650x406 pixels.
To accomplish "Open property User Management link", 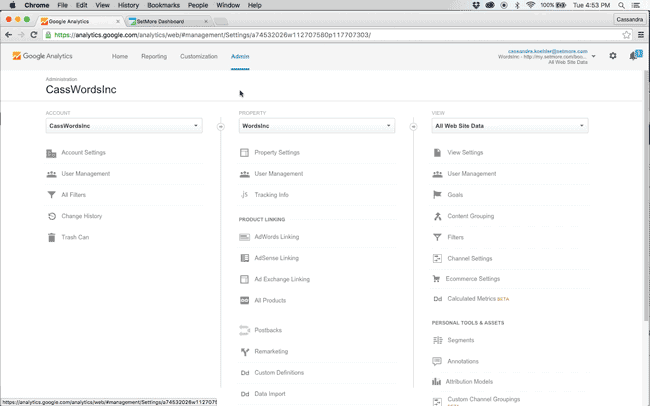I will [279, 174].
